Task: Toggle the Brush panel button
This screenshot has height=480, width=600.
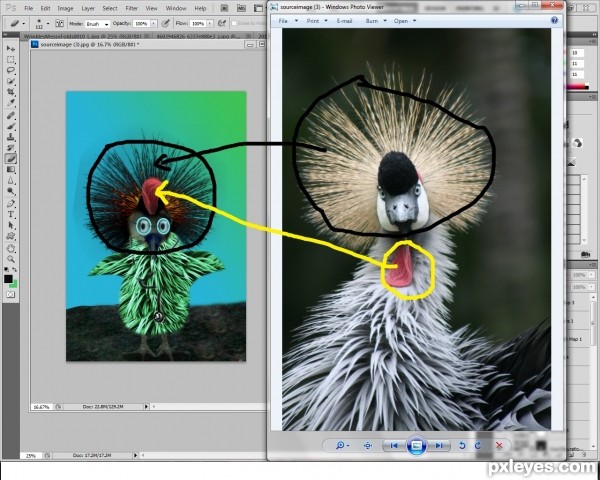Action: (x=59, y=23)
